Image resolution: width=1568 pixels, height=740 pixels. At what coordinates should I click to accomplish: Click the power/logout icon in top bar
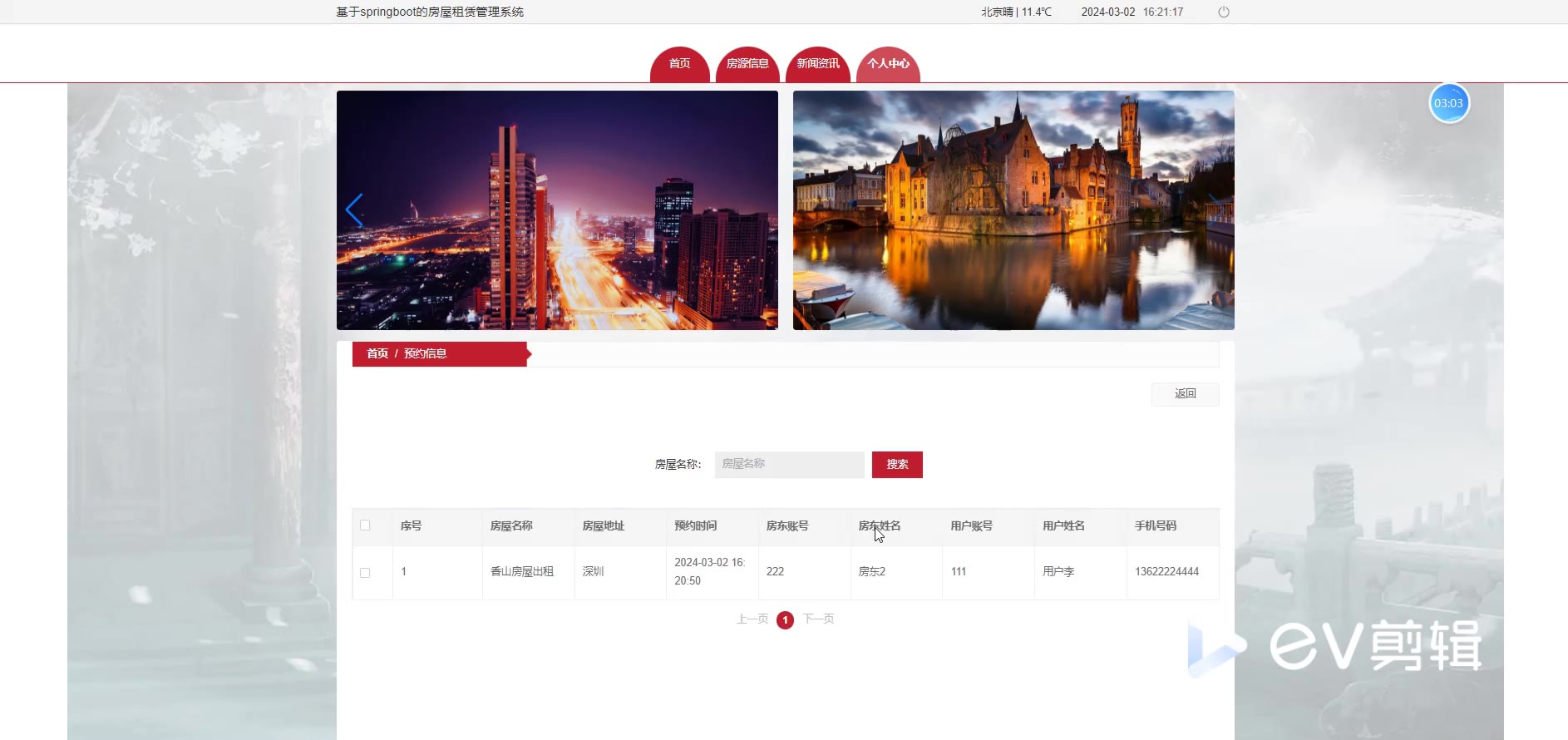pos(1223,12)
